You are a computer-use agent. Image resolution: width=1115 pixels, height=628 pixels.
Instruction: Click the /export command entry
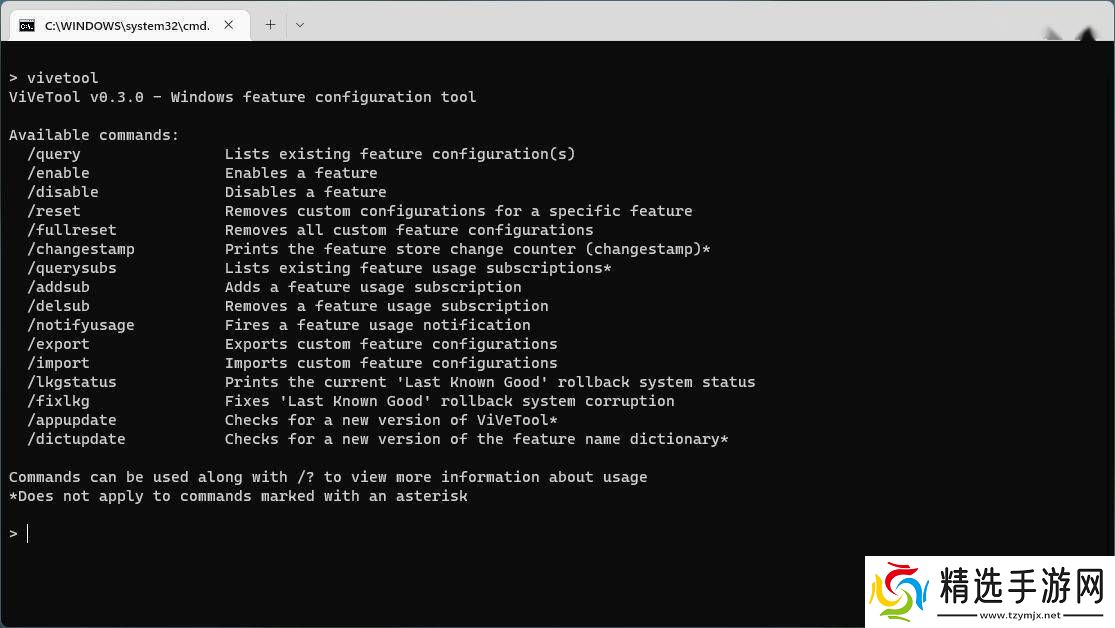pos(58,344)
